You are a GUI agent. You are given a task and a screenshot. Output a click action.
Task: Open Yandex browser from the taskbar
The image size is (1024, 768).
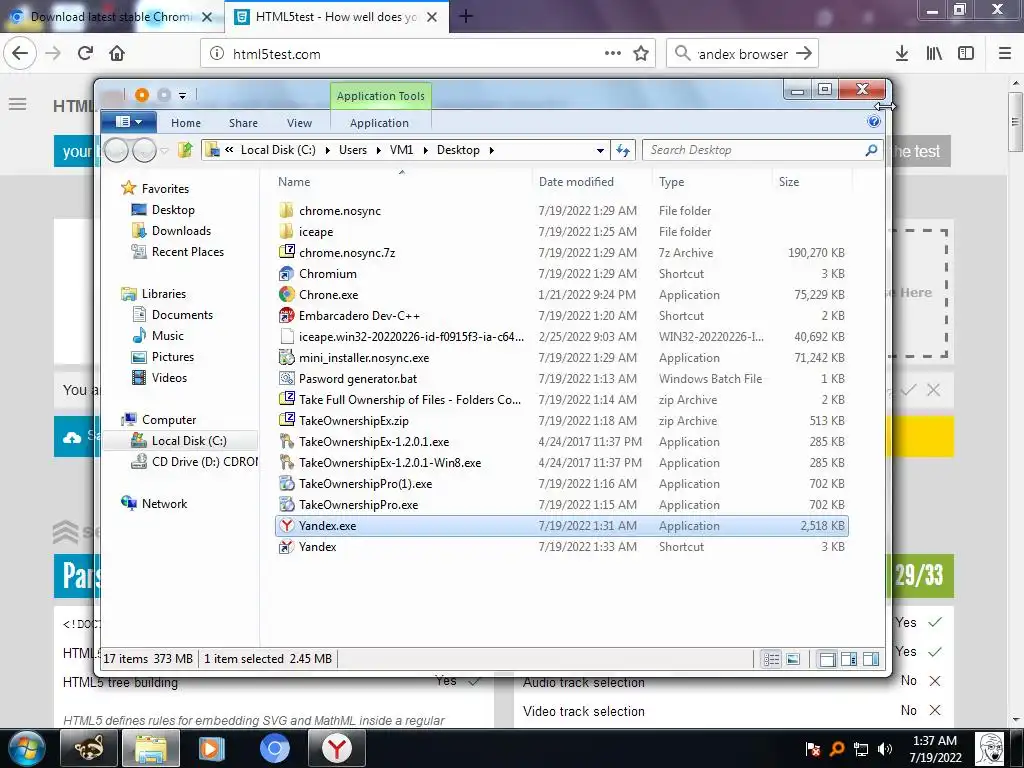[x=336, y=748]
